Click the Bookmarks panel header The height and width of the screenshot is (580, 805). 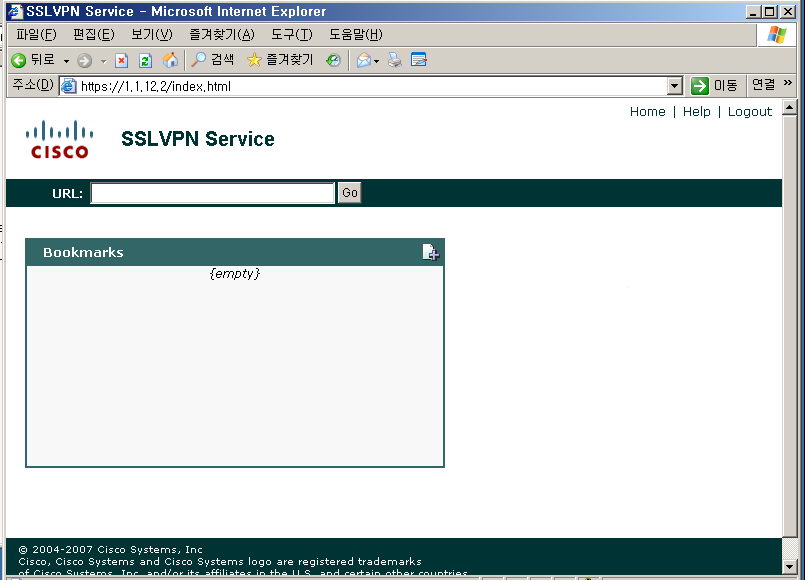[x=235, y=253]
